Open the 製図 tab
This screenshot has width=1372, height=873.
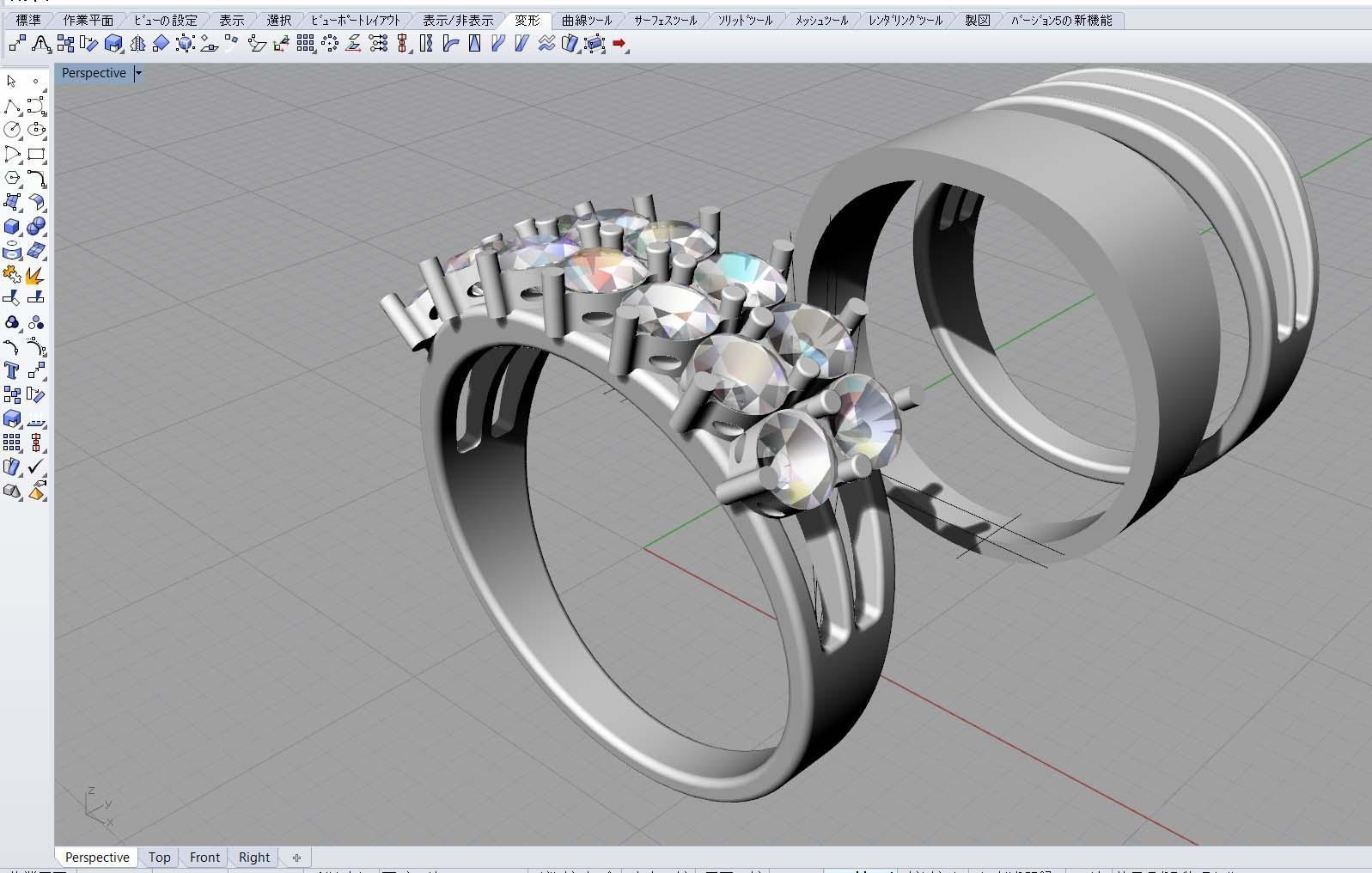pyautogui.click(x=977, y=20)
